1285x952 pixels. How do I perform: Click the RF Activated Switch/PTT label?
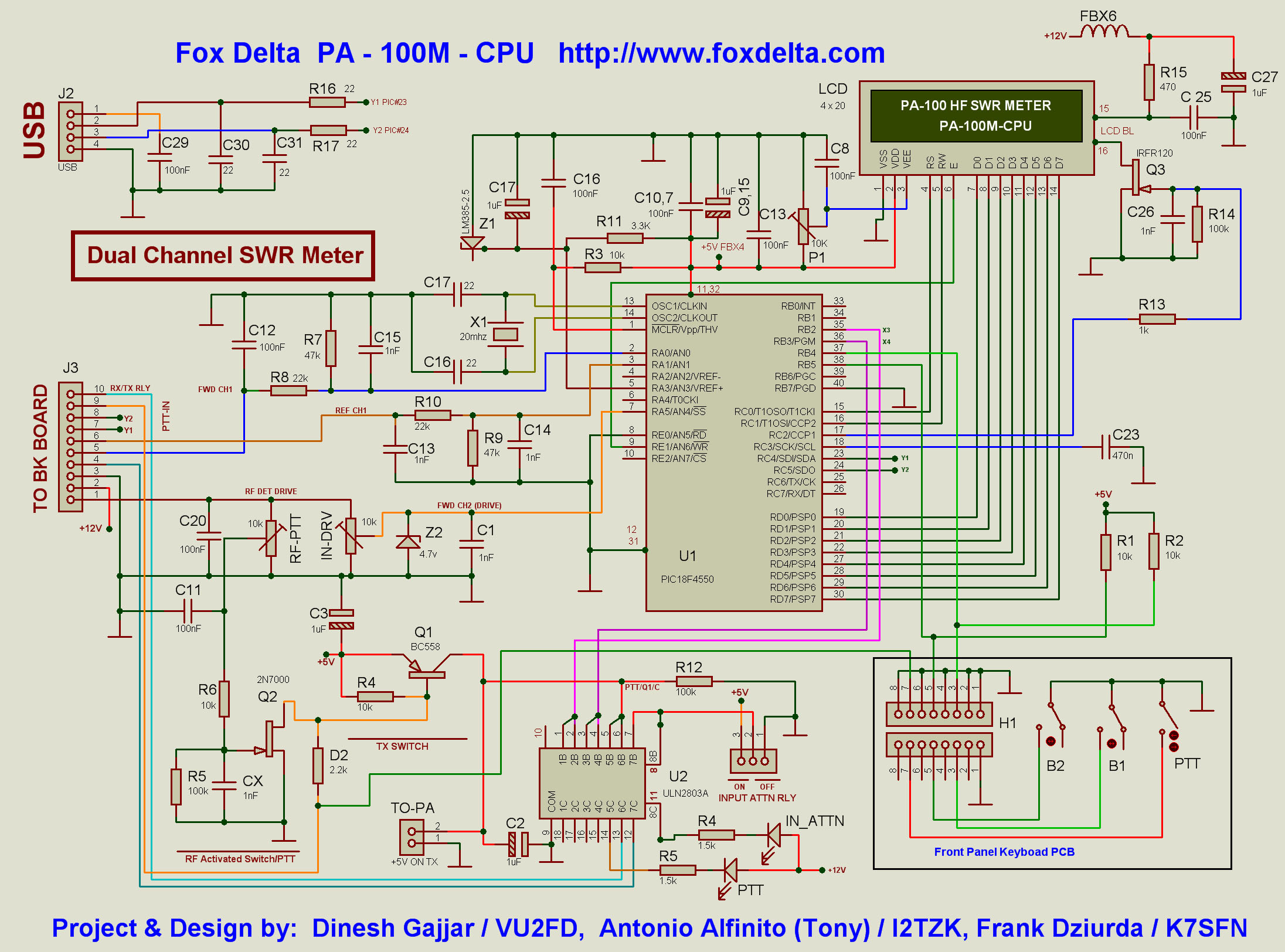(x=240, y=859)
